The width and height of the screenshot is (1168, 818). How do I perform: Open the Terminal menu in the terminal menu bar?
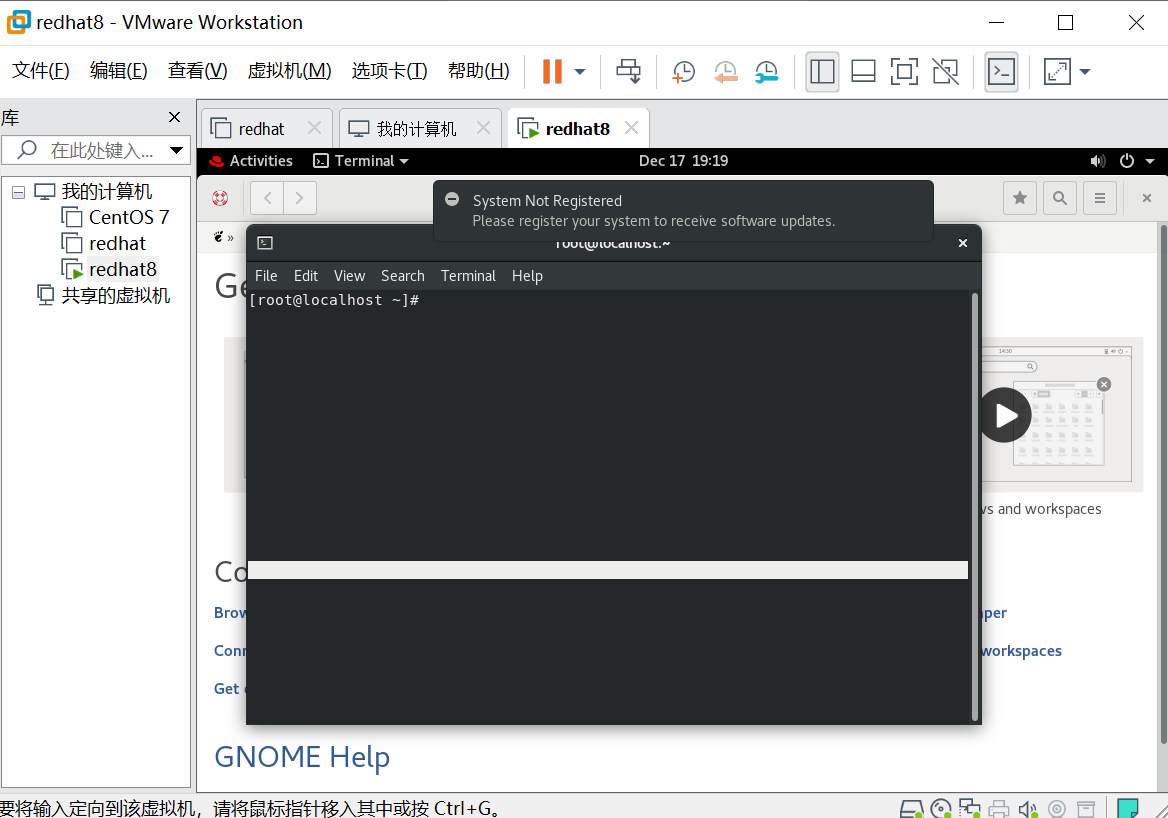pyautogui.click(x=468, y=276)
